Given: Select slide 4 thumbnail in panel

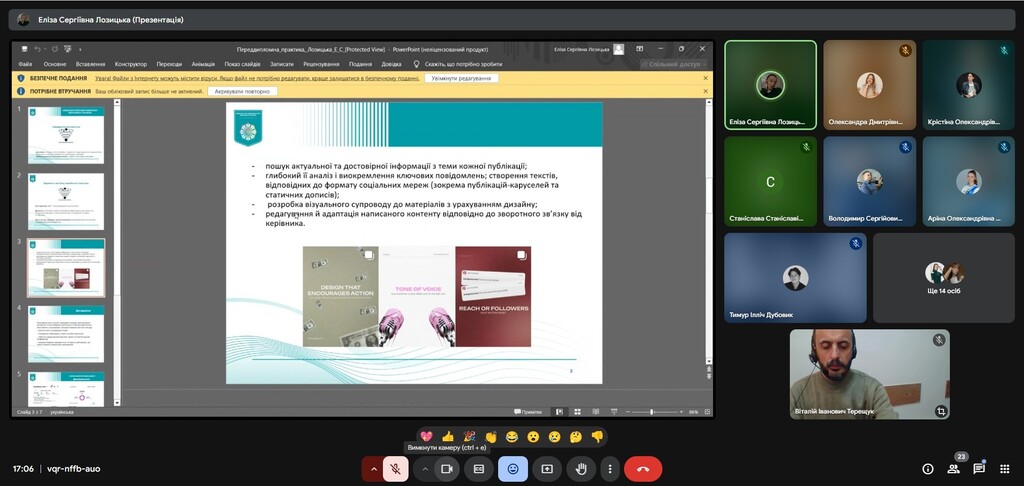Looking at the screenshot, I should click(x=66, y=334).
